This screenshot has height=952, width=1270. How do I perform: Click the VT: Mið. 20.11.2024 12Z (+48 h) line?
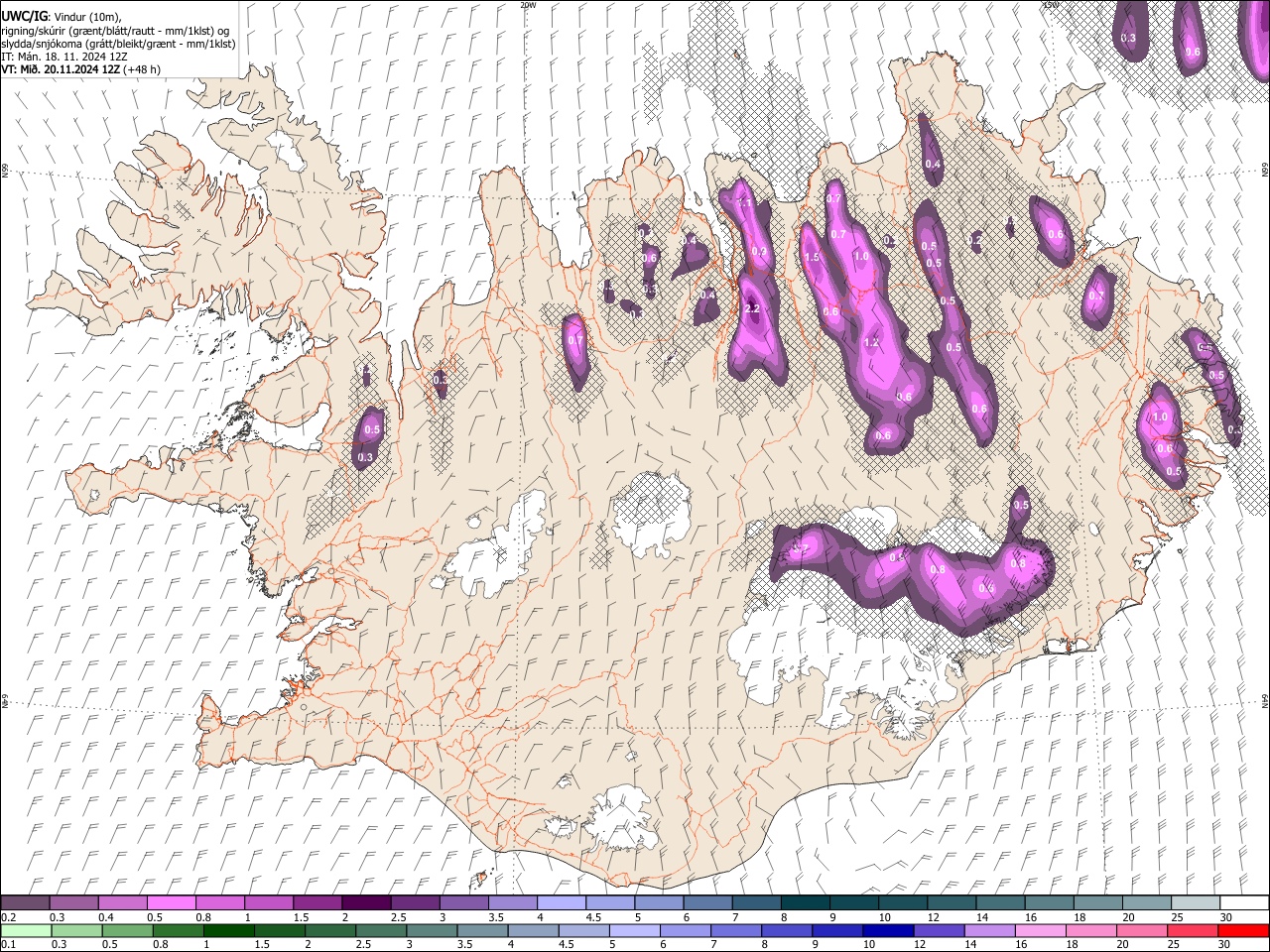(x=80, y=69)
